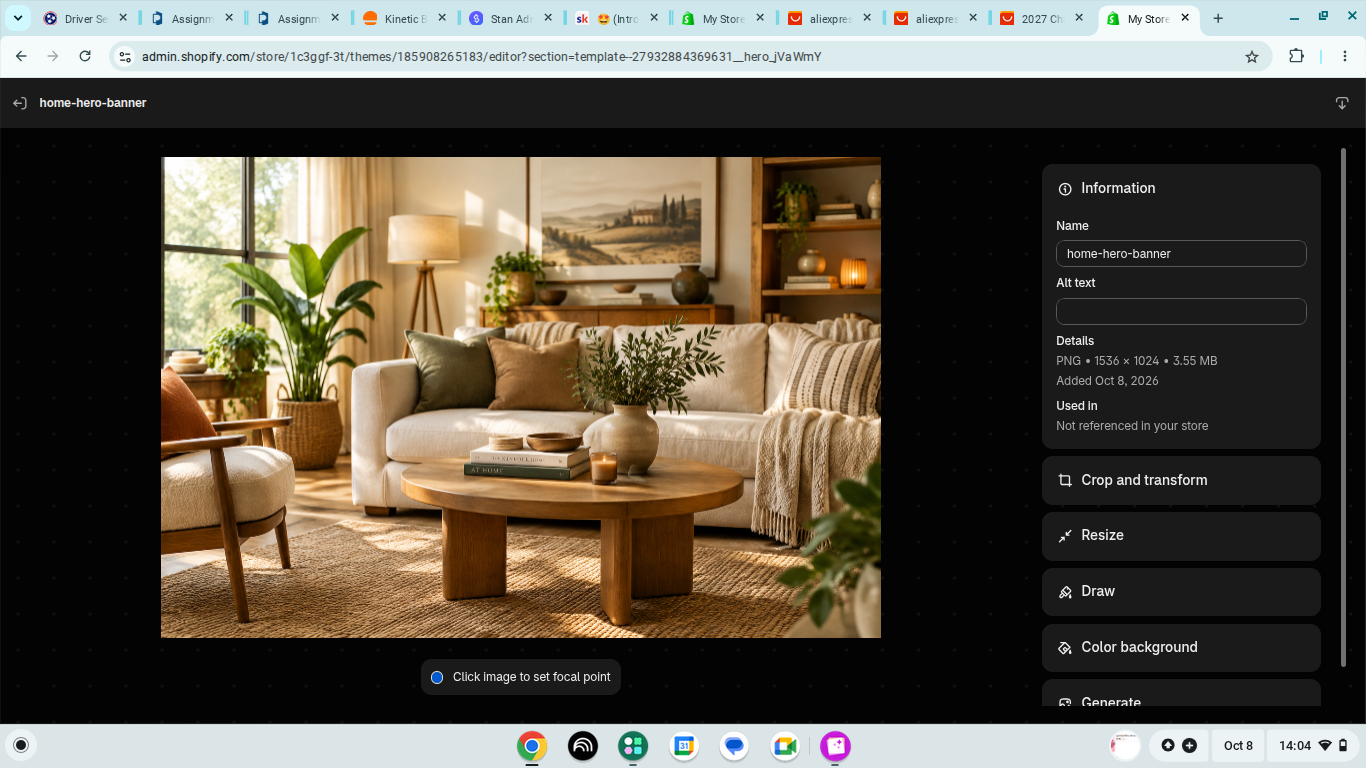
Task: Click the download icon in the editor header
Action: point(1342,103)
